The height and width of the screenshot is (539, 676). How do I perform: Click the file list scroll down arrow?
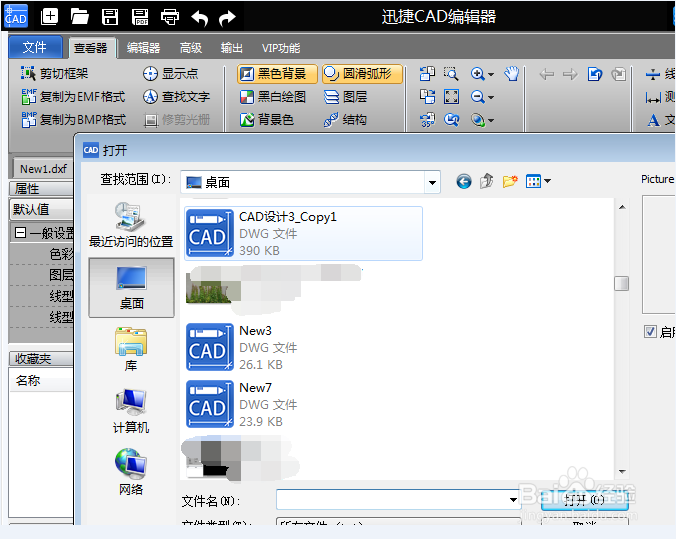[x=622, y=472]
